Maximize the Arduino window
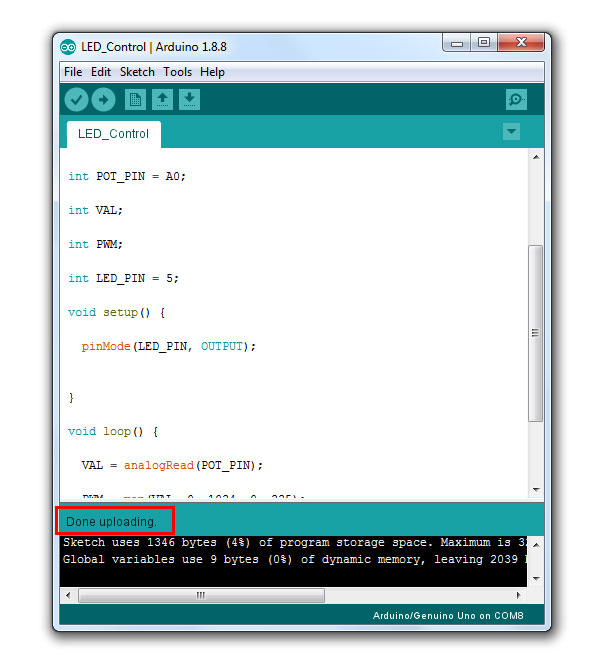 (484, 42)
